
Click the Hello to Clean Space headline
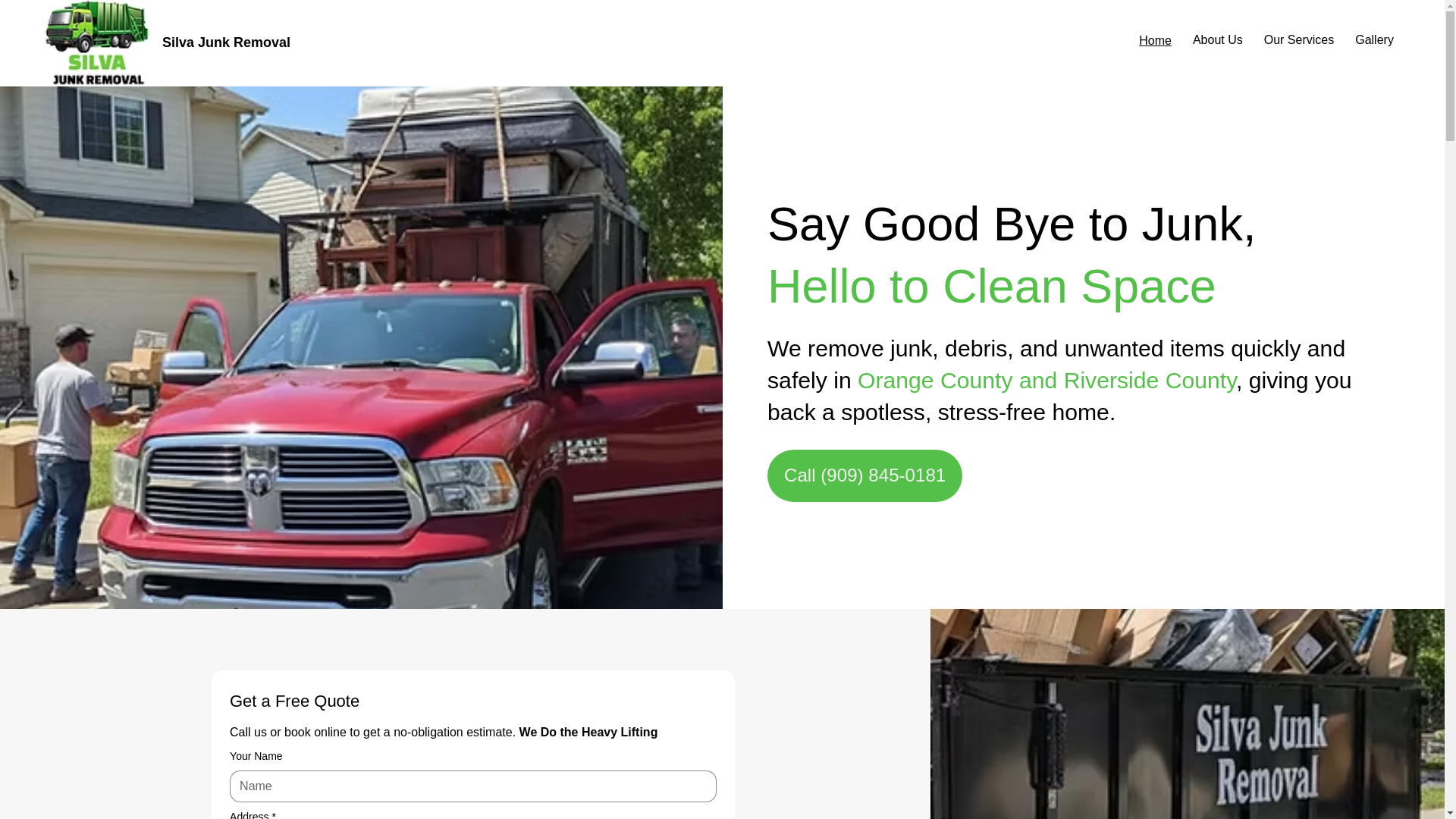(x=991, y=287)
